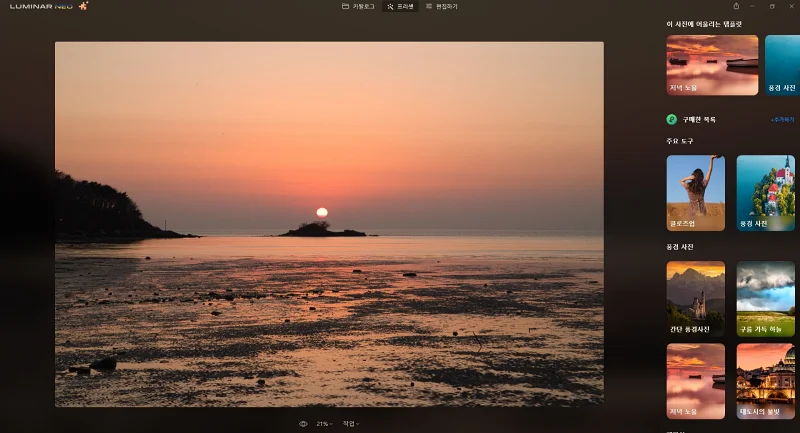Open the Edit (편집하기) tab

click(442, 7)
